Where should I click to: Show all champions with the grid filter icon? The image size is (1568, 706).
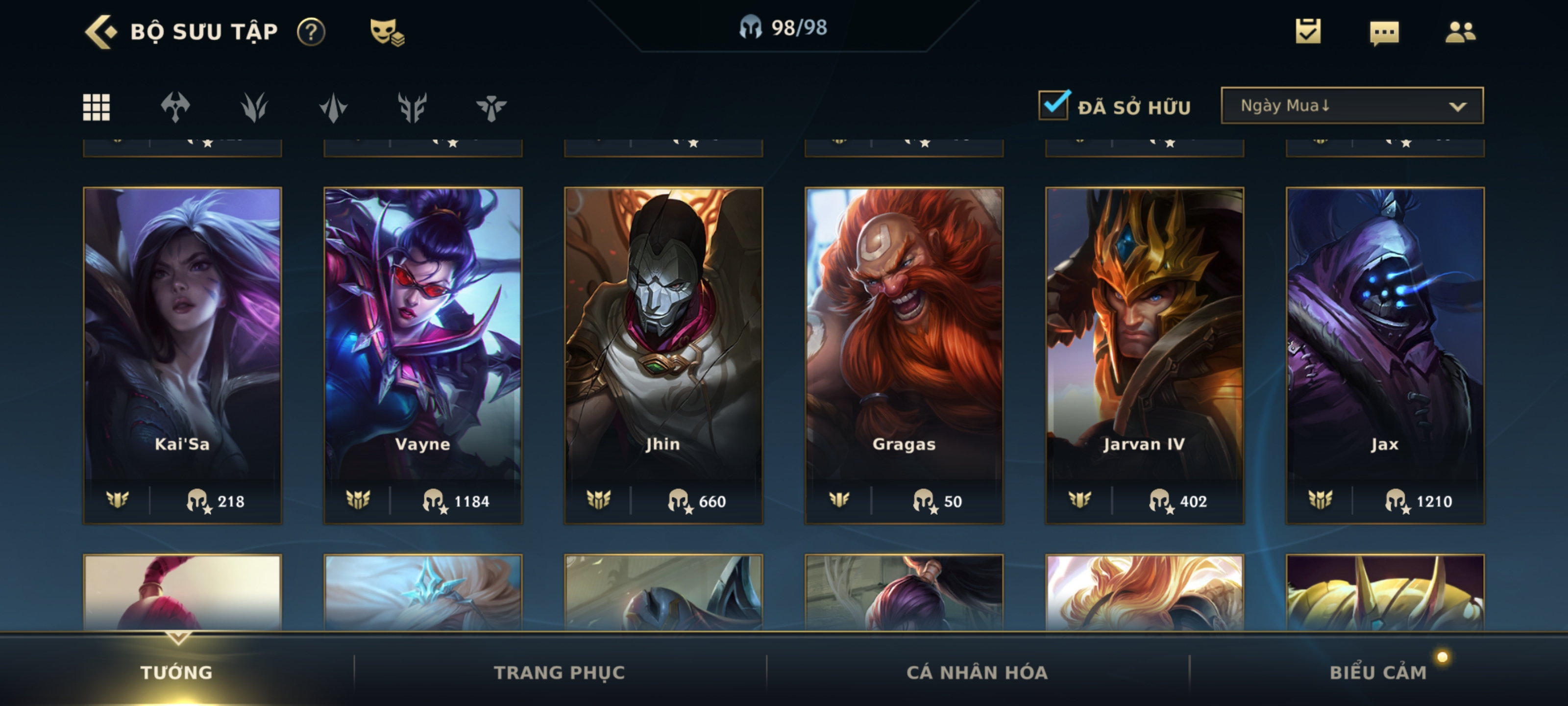(x=96, y=107)
